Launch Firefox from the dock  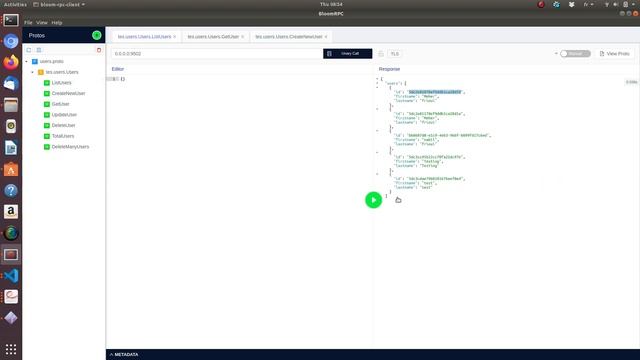[x=11, y=62]
